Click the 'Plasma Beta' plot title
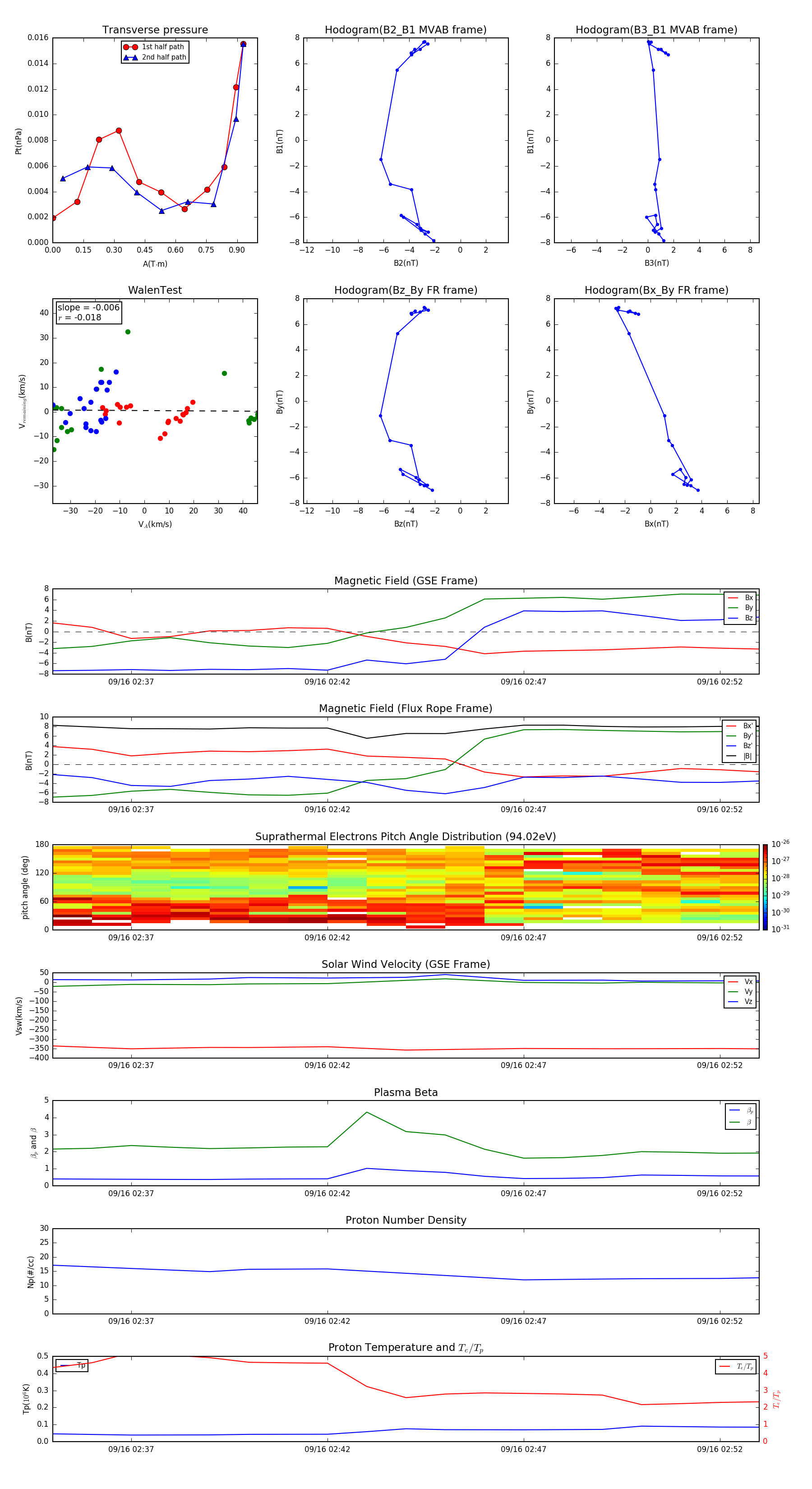 tap(406, 1093)
